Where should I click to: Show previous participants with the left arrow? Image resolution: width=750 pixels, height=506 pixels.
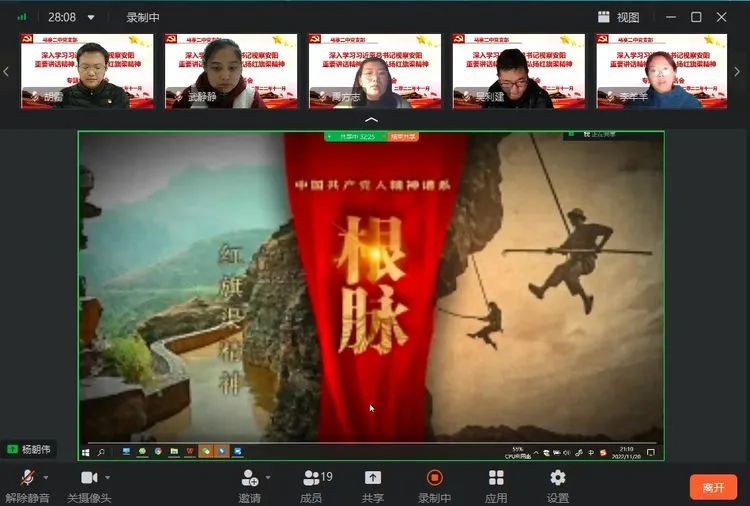[x=6, y=72]
